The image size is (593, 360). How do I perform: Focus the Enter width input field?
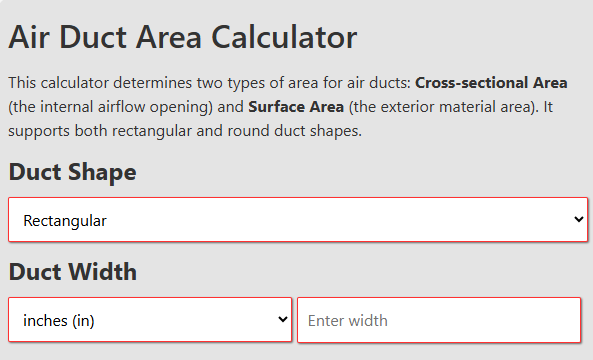point(439,320)
